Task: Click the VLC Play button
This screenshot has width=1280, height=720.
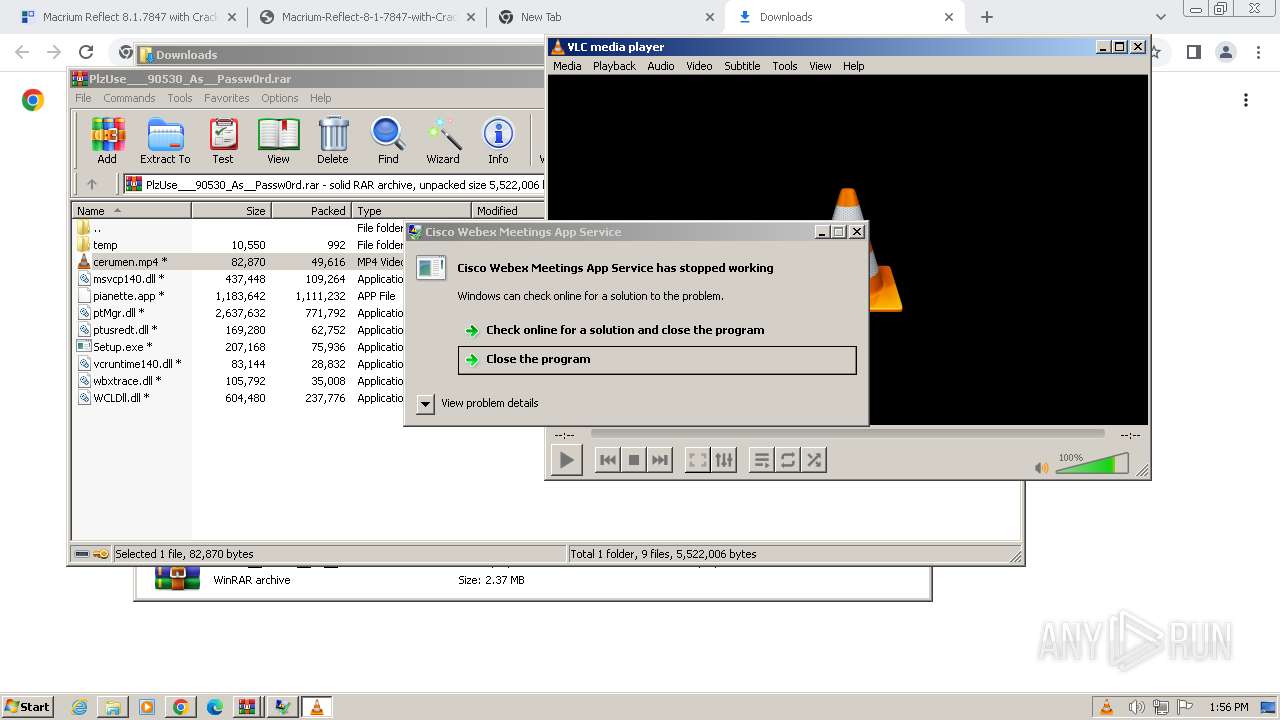Action: point(566,460)
